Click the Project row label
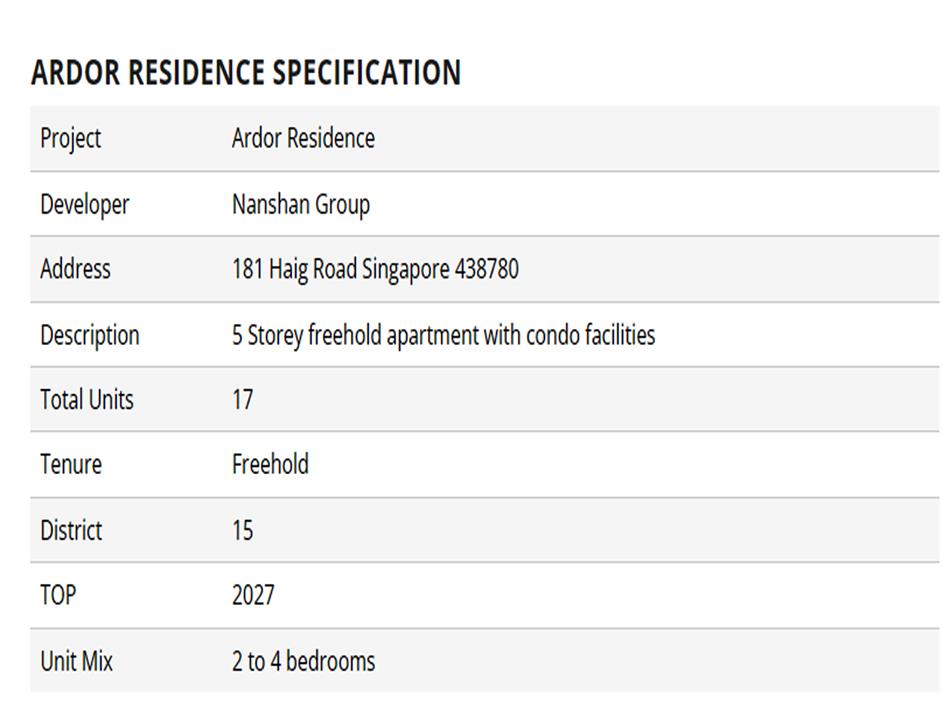This screenshot has width=943, height=717. 70,138
